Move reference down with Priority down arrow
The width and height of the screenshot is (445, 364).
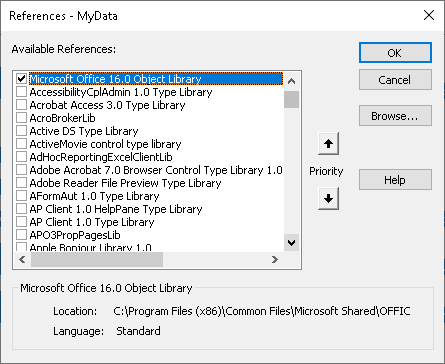click(x=328, y=199)
